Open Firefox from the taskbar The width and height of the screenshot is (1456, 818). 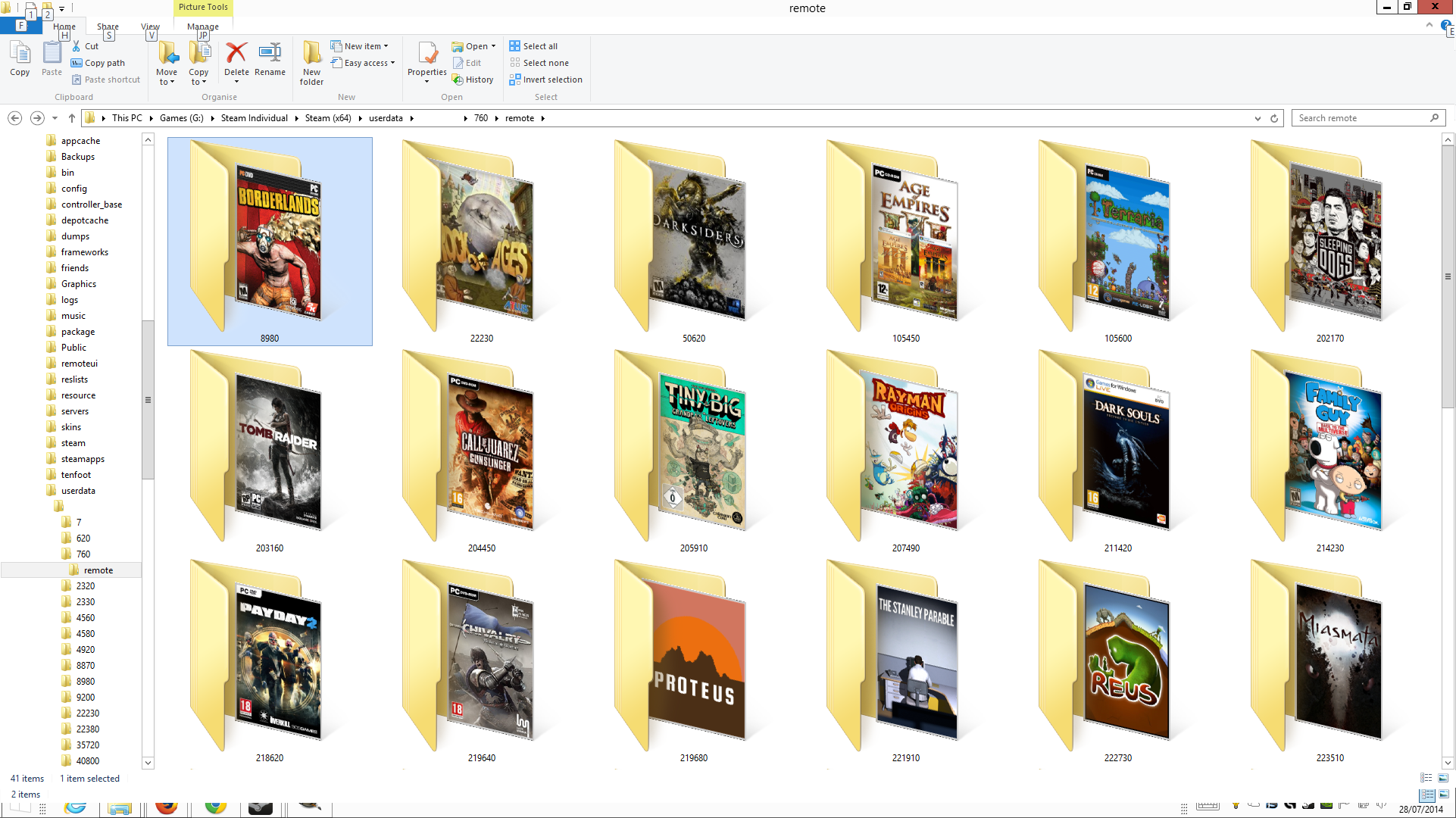(x=167, y=807)
